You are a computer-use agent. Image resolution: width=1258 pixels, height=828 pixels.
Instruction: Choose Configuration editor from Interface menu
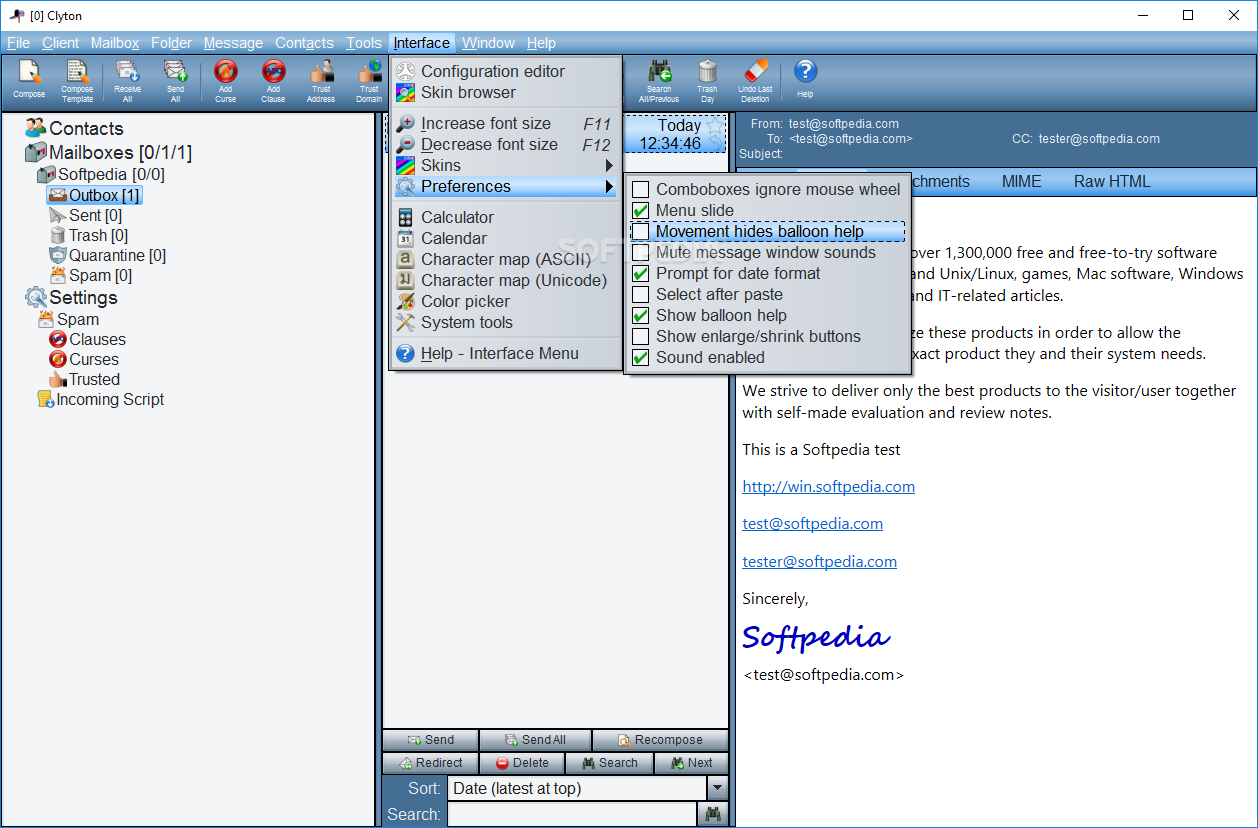coord(505,71)
